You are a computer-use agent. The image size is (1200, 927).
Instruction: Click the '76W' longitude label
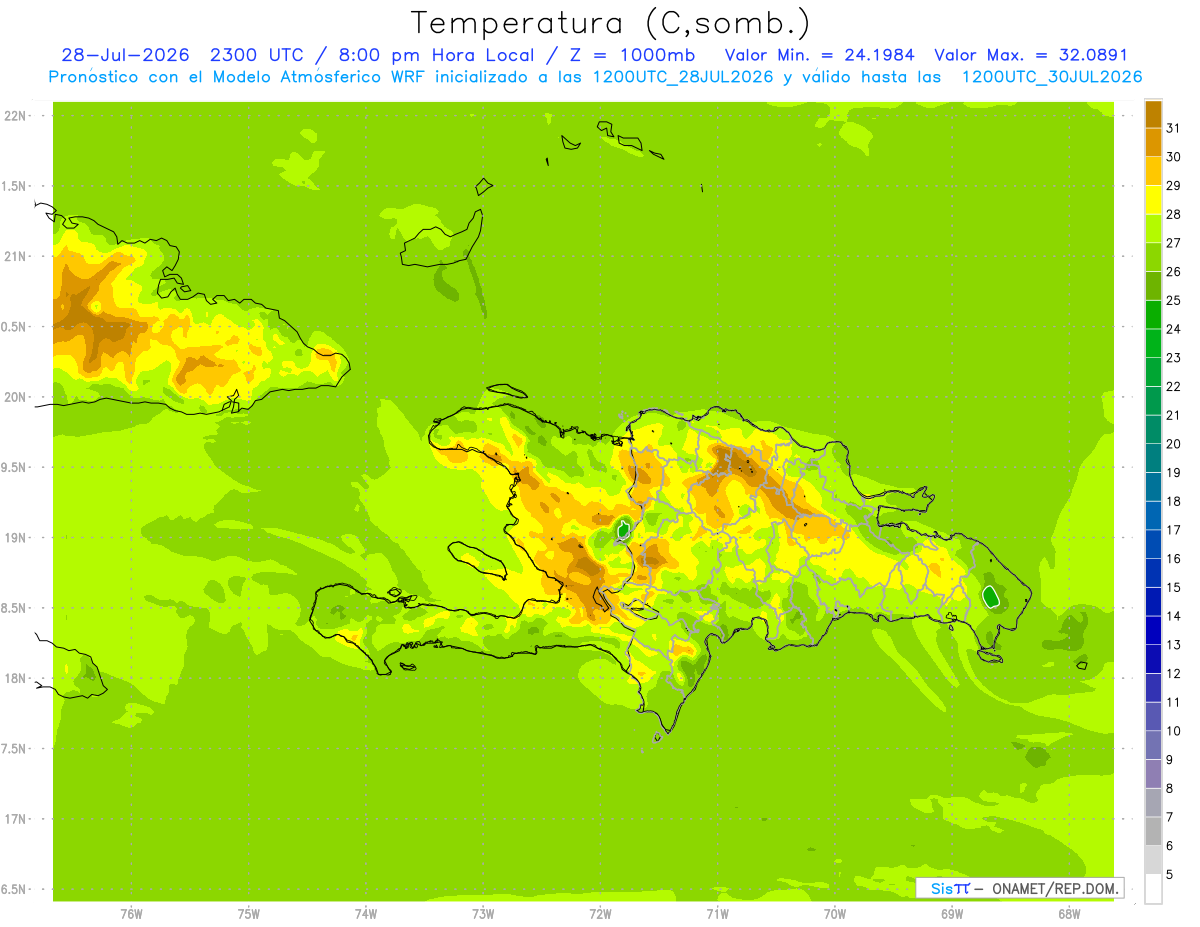(x=130, y=914)
